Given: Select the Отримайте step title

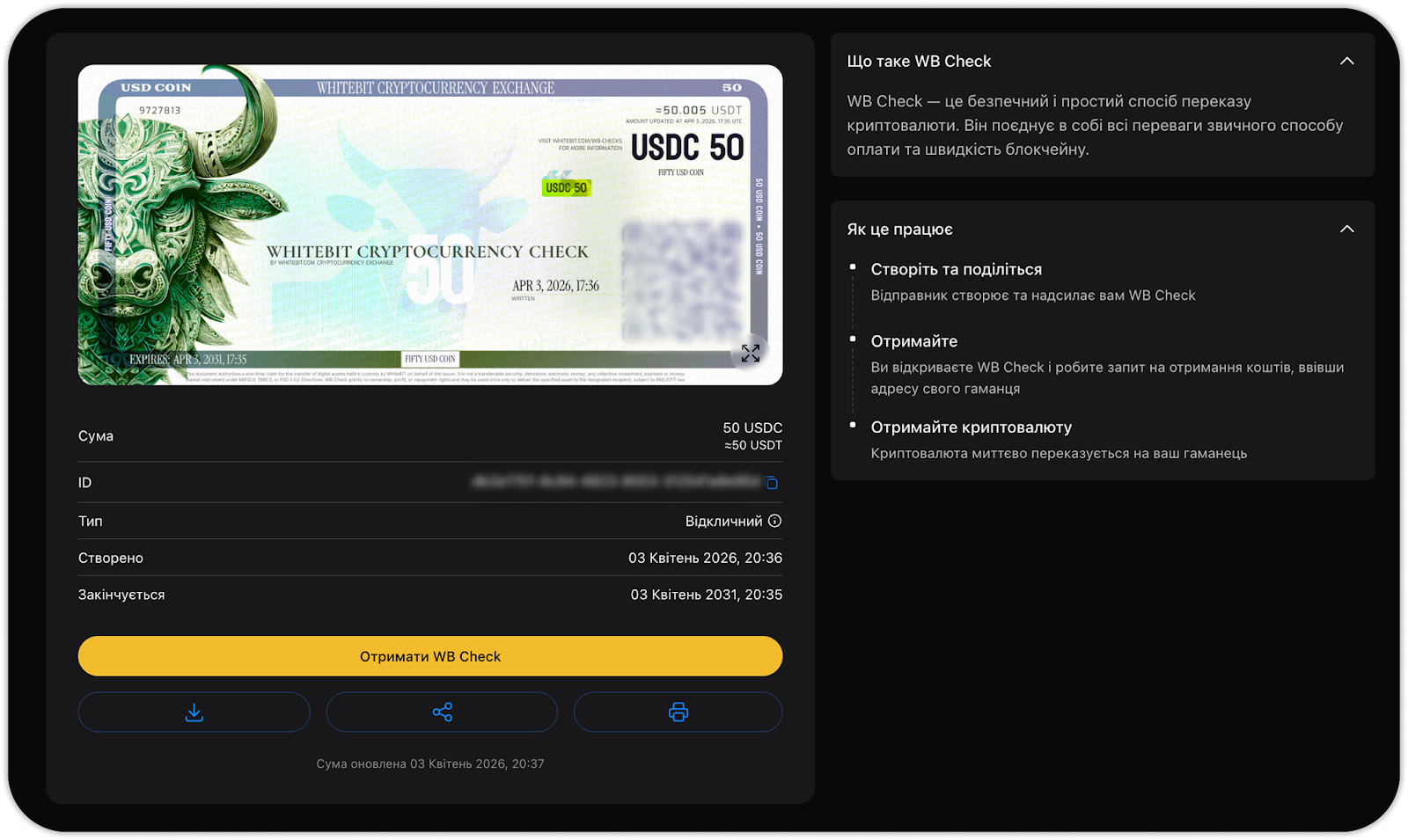Looking at the screenshot, I should (x=913, y=341).
